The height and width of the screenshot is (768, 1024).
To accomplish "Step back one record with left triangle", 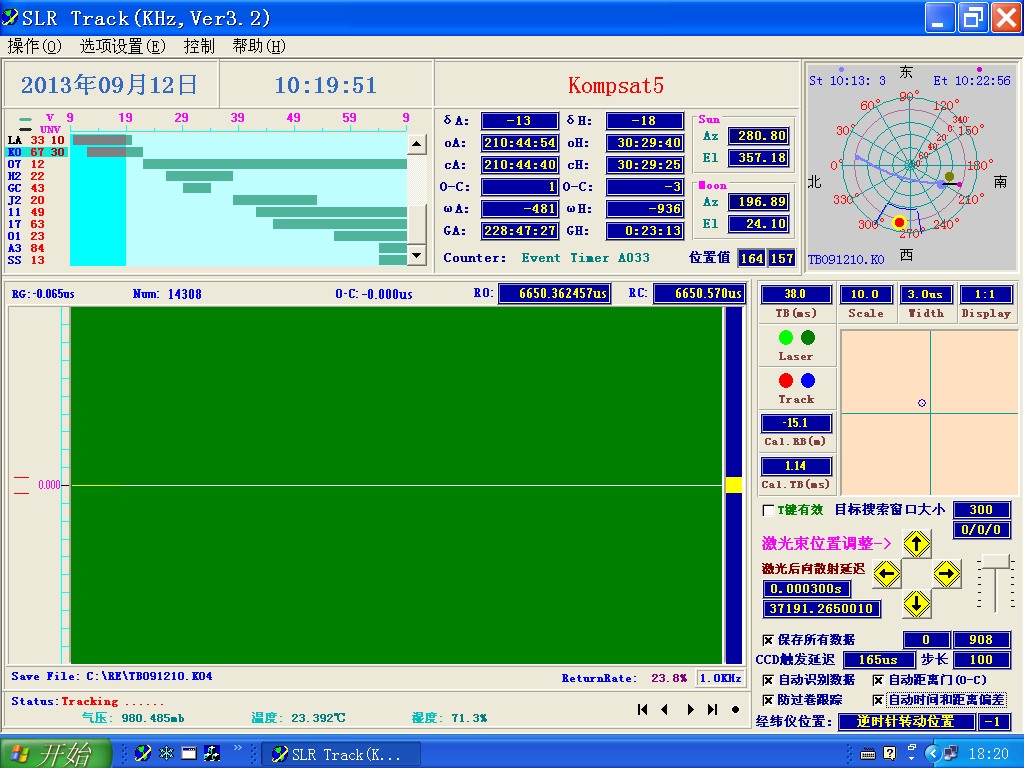I will (665, 709).
